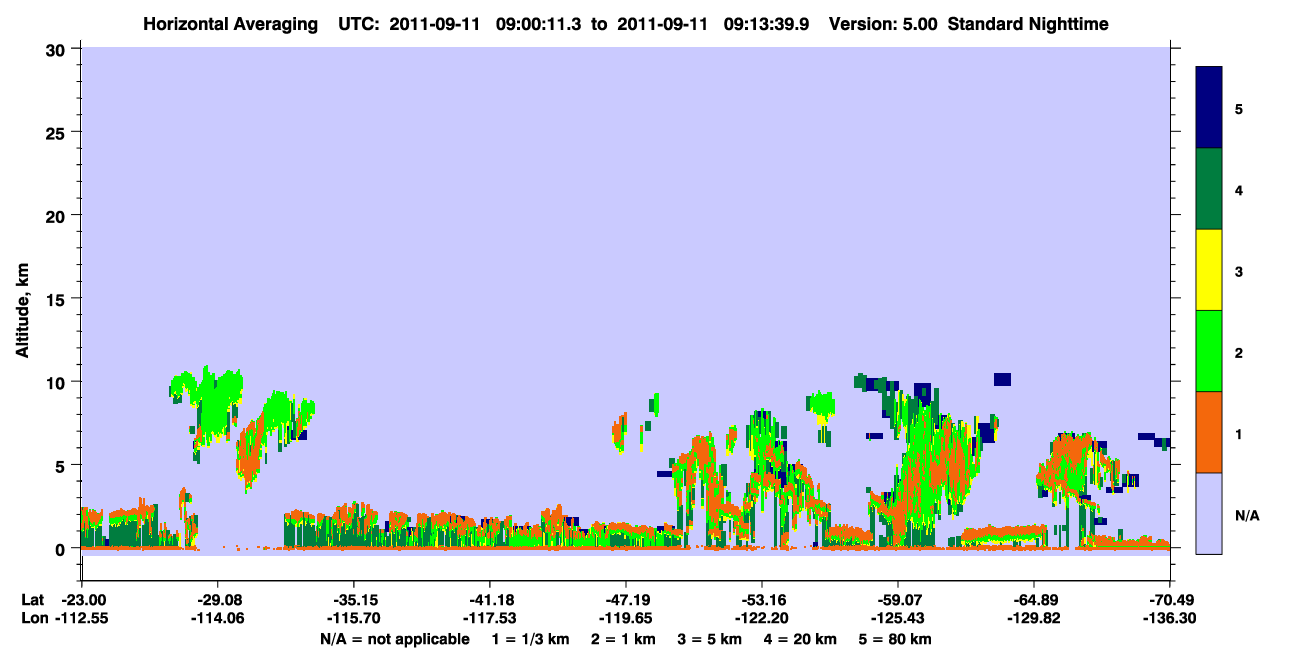Click the longitude value -117.53
The image size is (1300, 667).
pyautogui.click(x=489, y=619)
